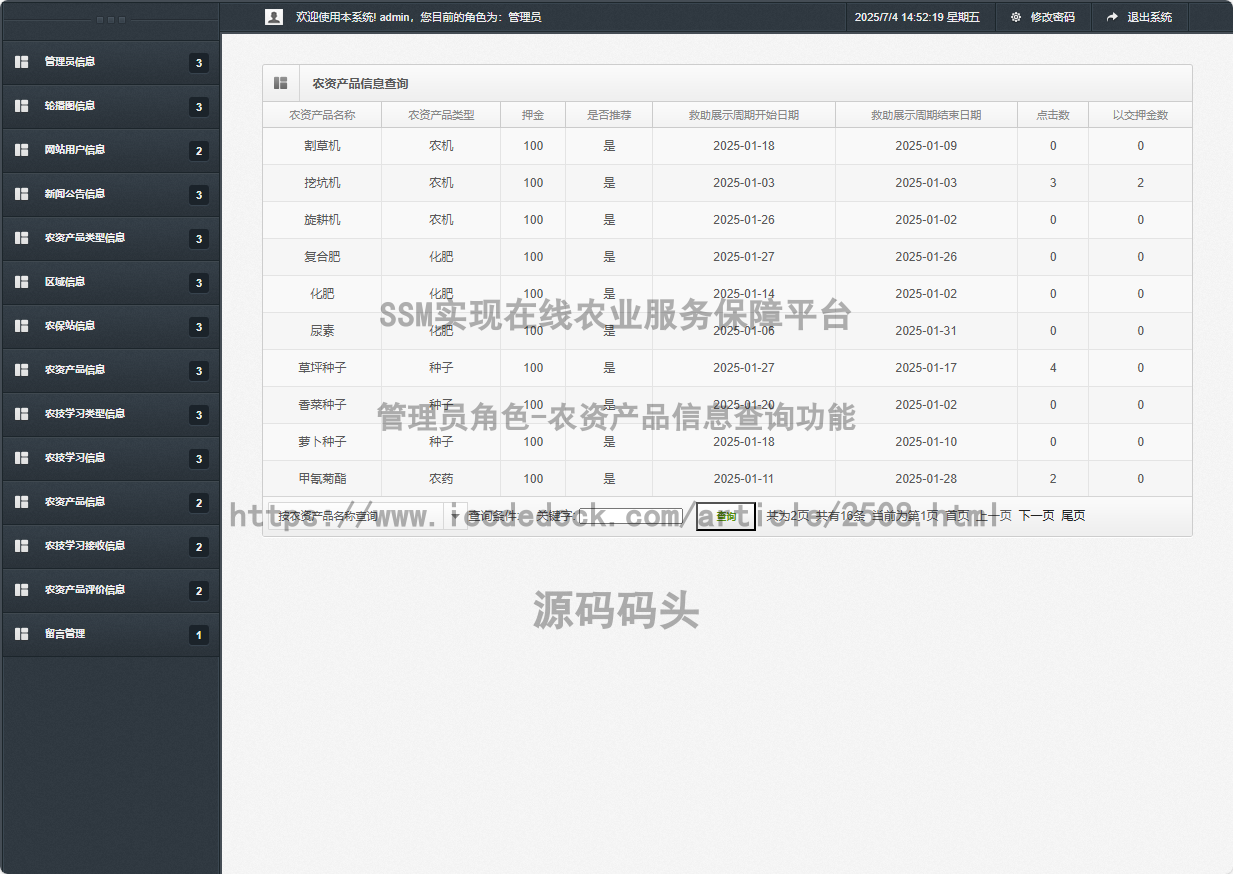The width and height of the screenshot is (1233, 874).
Task: Click 农药 type cell in 甲氧菊酯 row
Action: [441, 479]
